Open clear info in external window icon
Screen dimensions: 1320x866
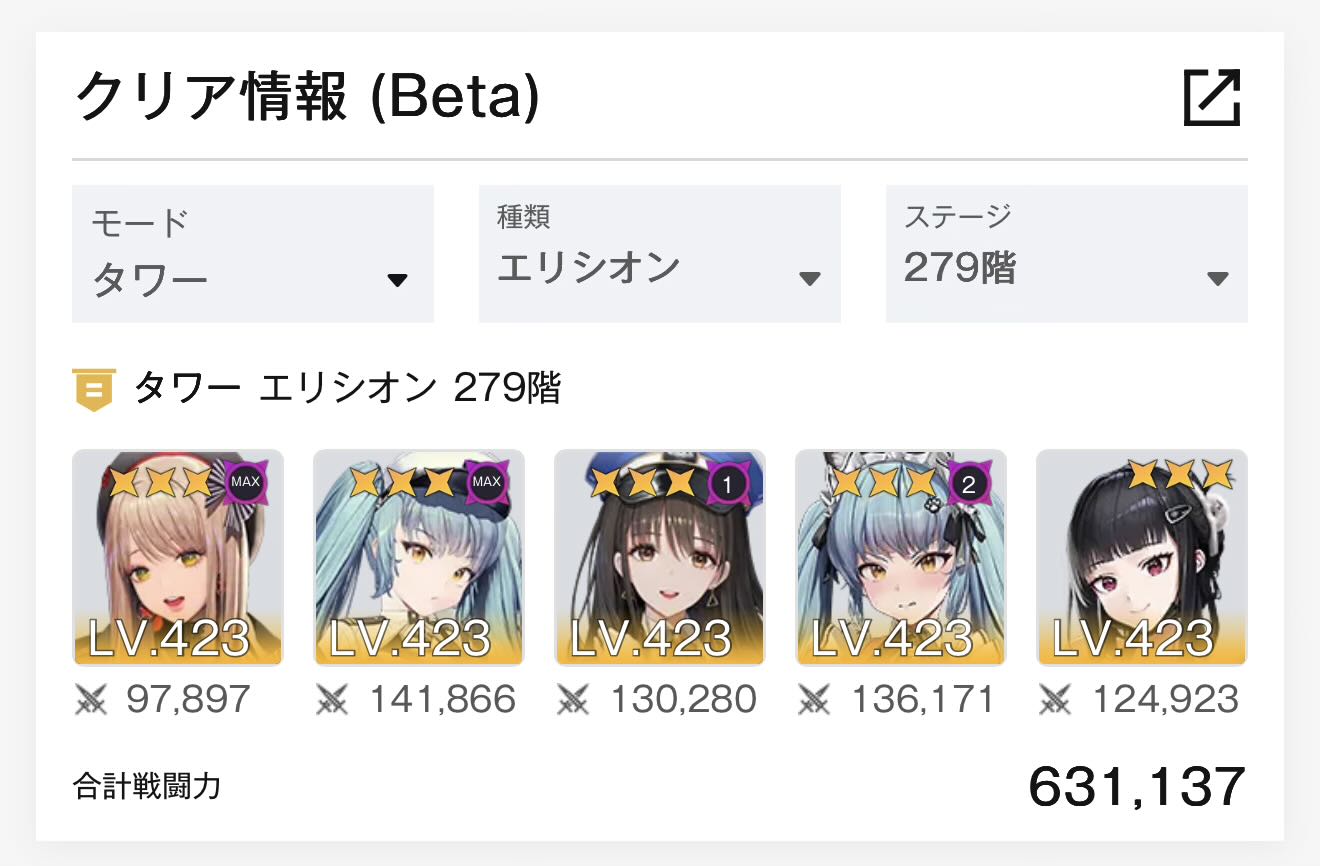pyautogui.click(x=1212, y=97)
